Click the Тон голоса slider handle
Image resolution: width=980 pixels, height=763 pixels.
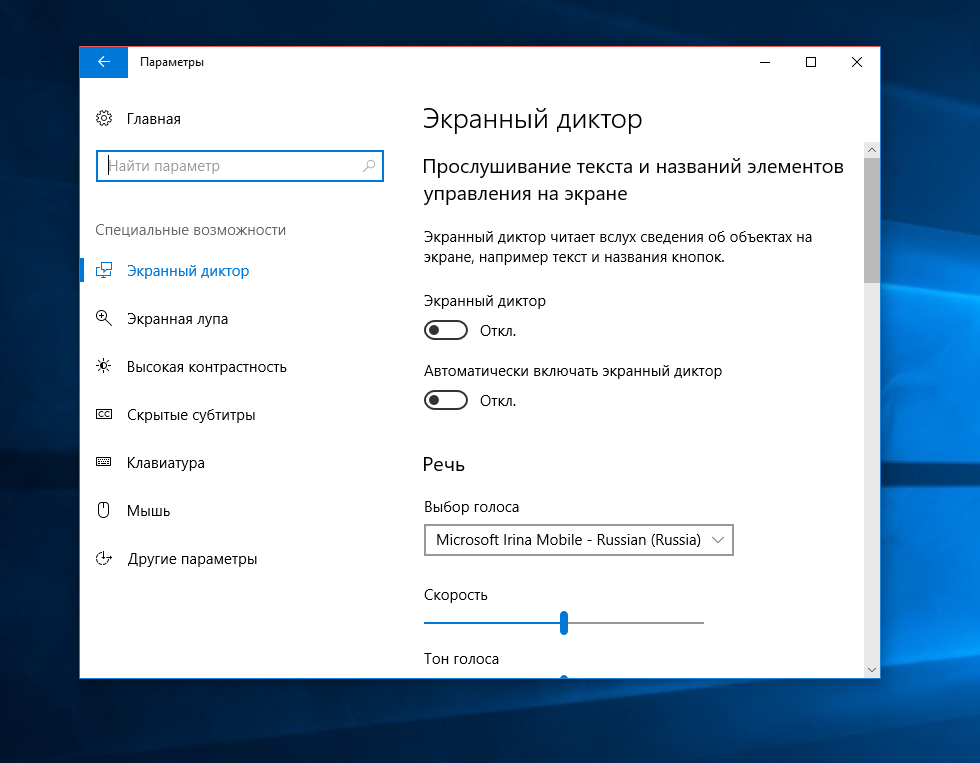(x=564, y=677)
